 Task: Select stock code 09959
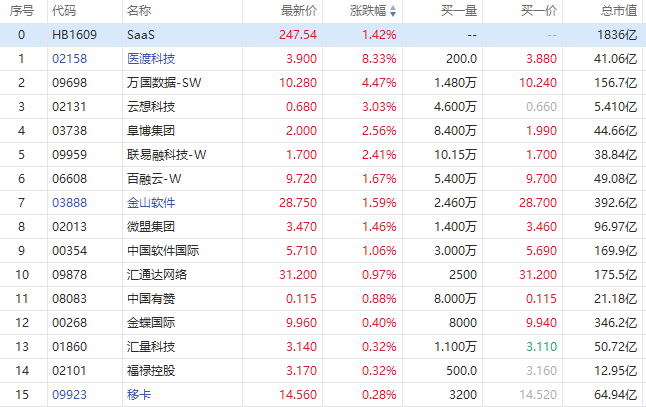click(70, 154)
